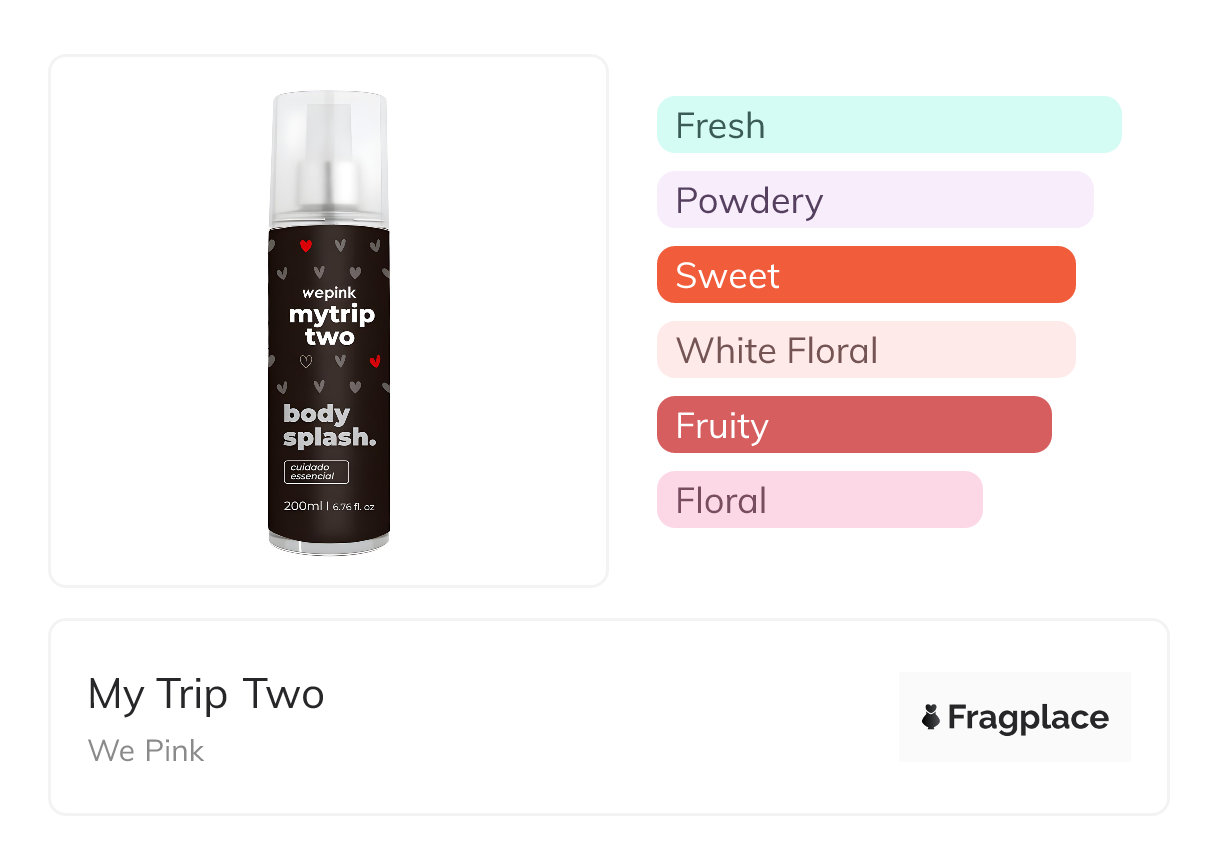Viewport: 1218px width, 864px height.
Task: Click the red heart near bottle top
Action: pos(306,245)
